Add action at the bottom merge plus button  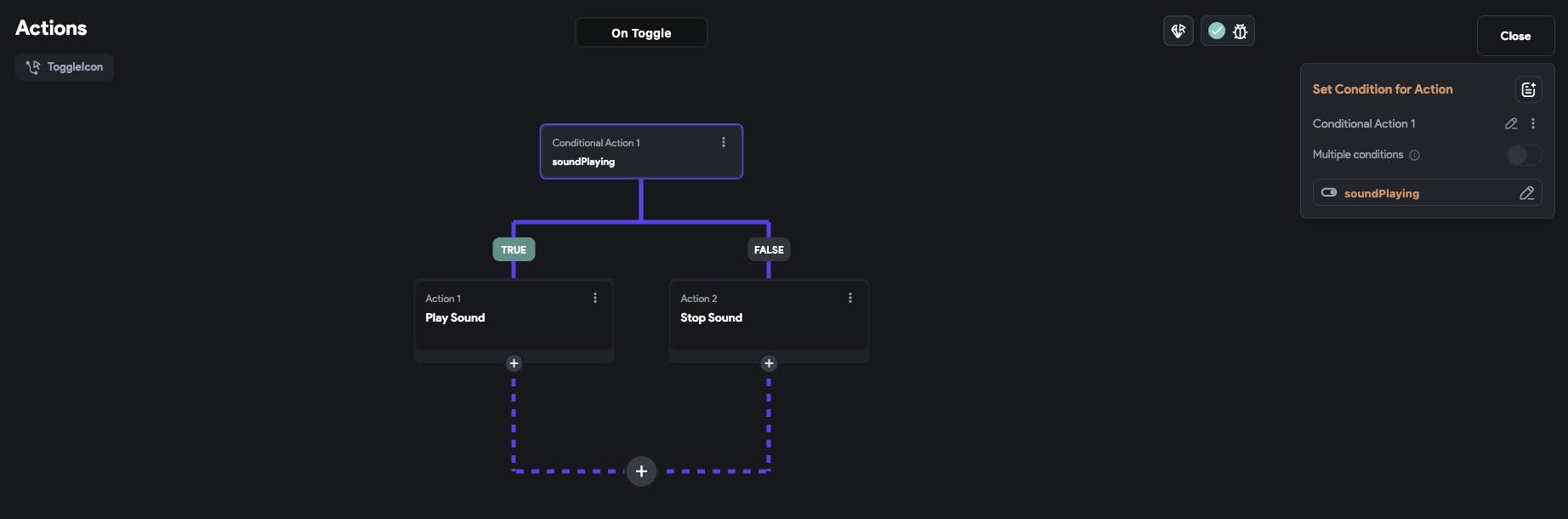pyautogui.click(x=641, y=471)
